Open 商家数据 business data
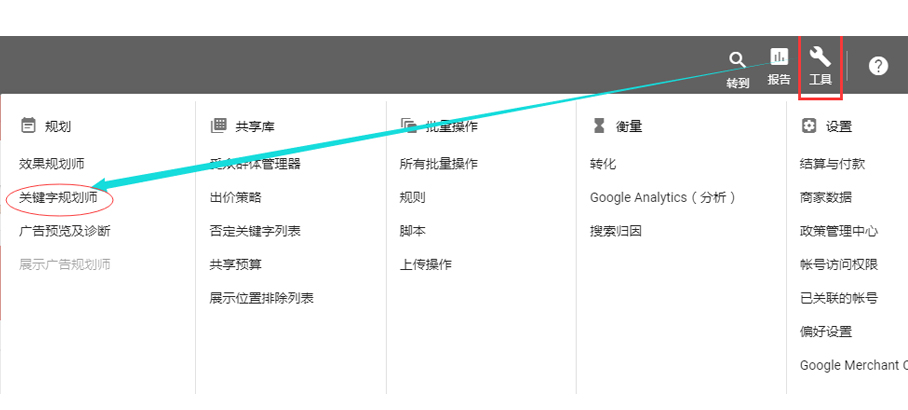The height and width of the screenshot is (410, 908). click(x=826, y=197)
